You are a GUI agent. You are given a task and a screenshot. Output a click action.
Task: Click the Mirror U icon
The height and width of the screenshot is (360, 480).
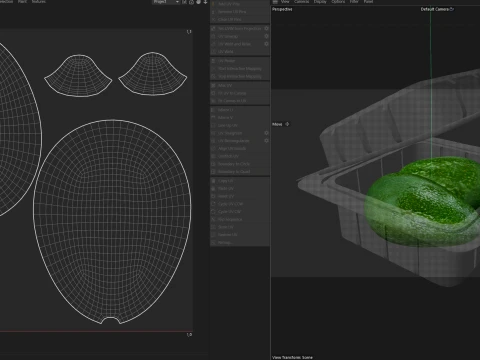click(x=214, y=110)
